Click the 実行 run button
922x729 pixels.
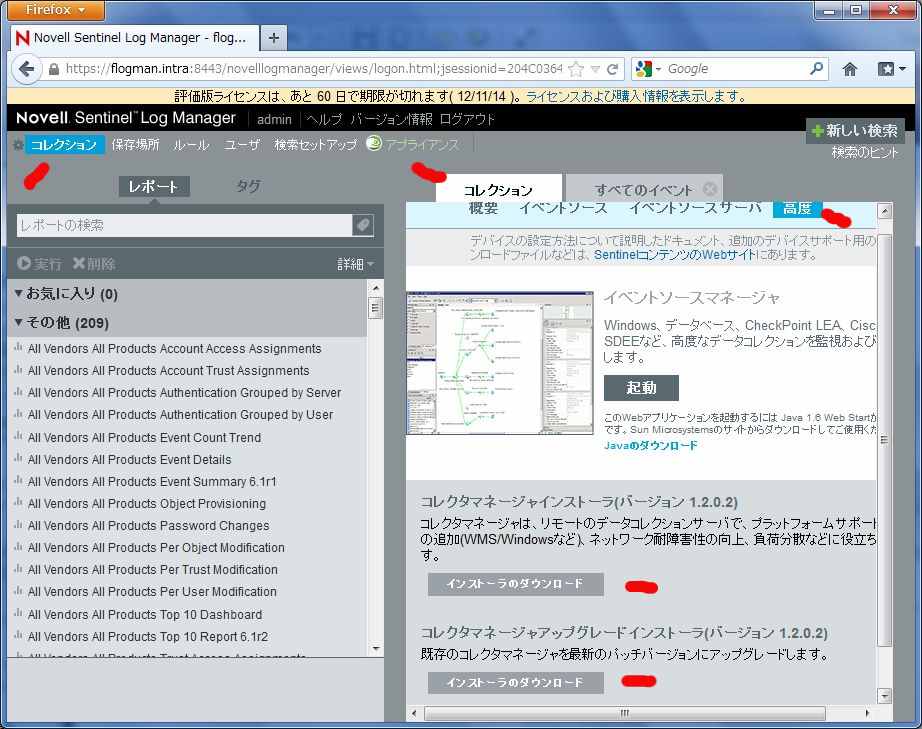click(39, 264)
